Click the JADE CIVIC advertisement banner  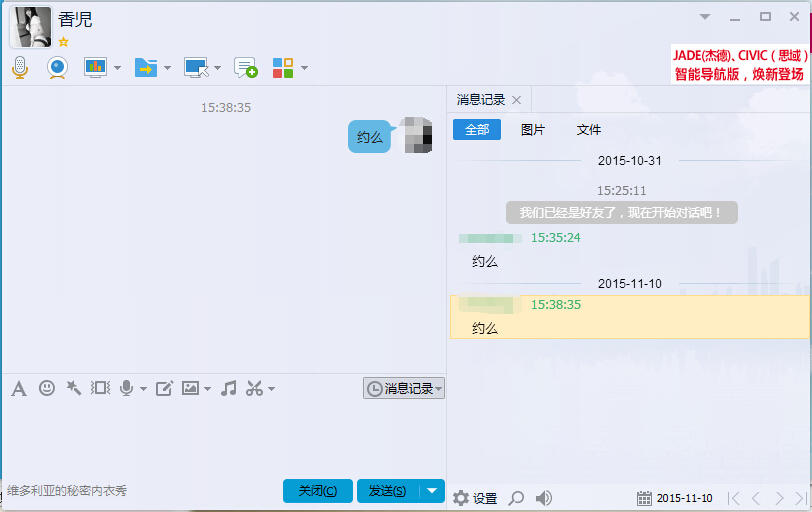(x=740, y=65)
